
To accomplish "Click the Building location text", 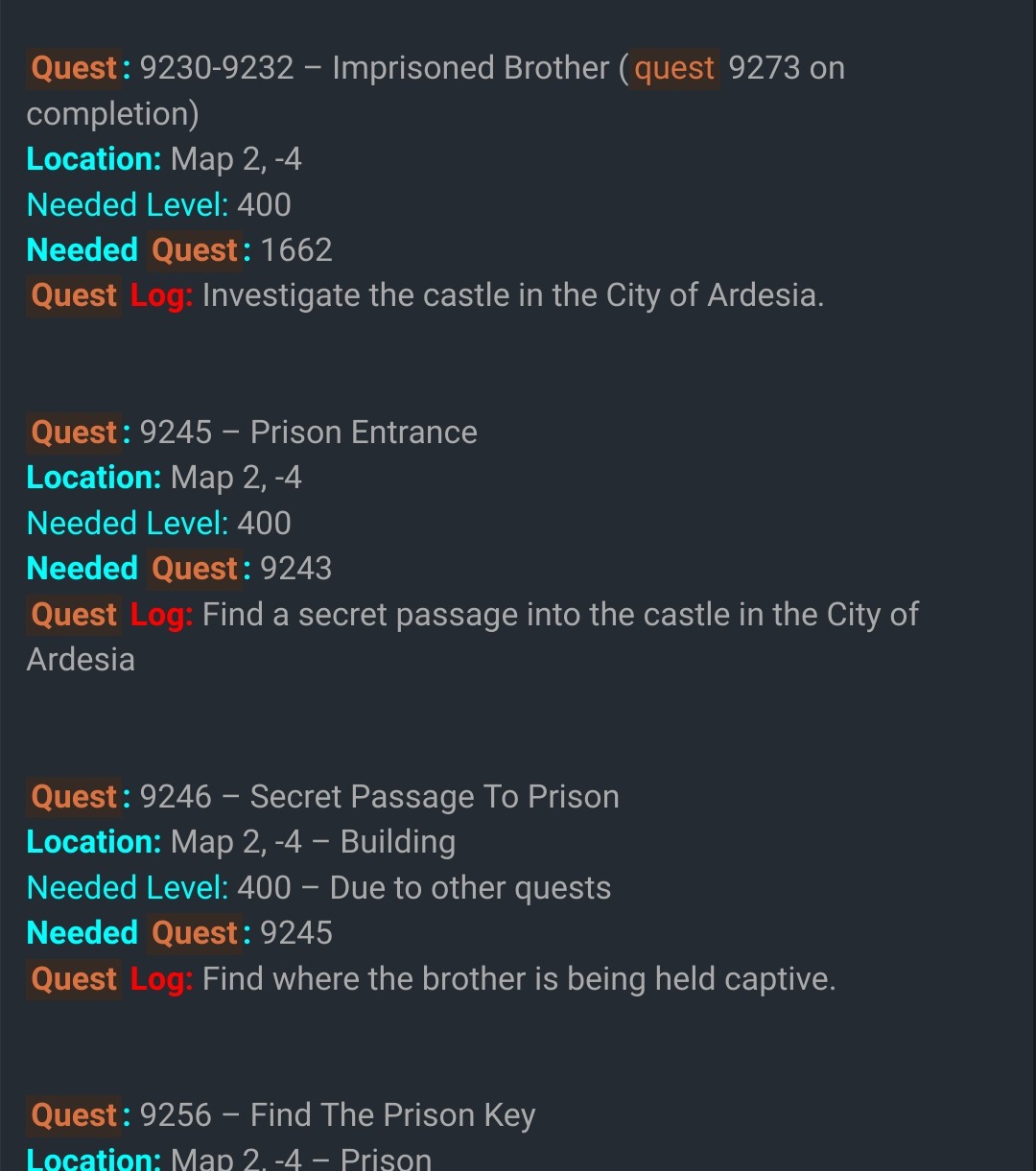I will pyautogui.click(x=397, y=842).
